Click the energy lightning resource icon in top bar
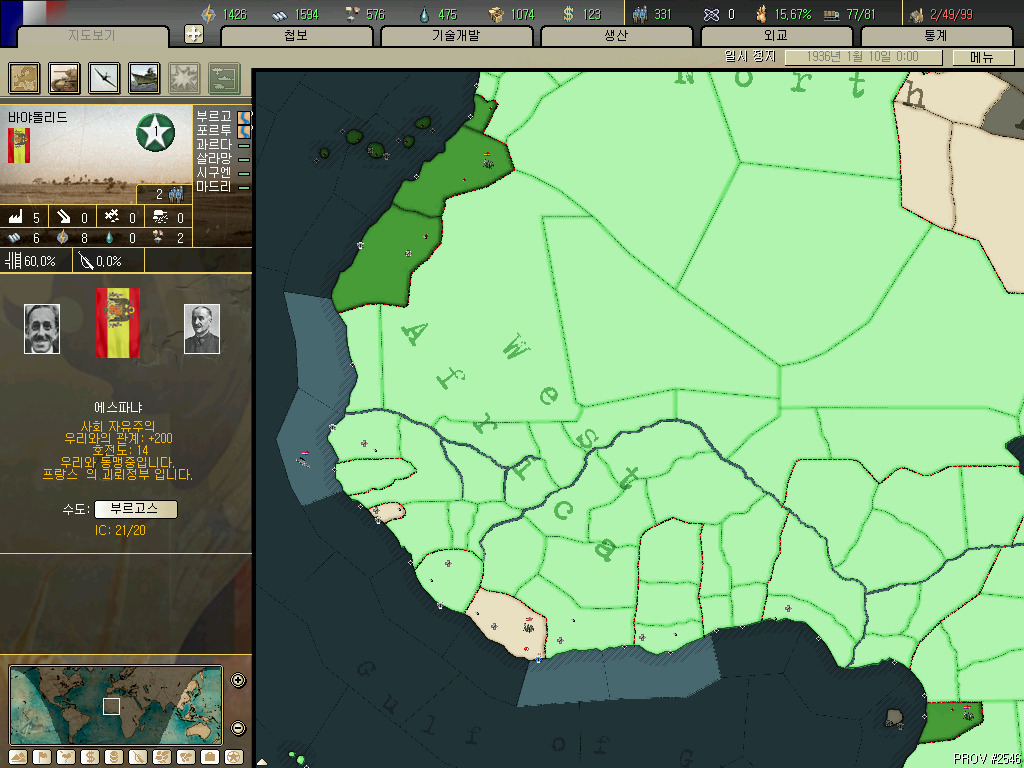Screen dimensions: 1024x768 click(208, 14)
